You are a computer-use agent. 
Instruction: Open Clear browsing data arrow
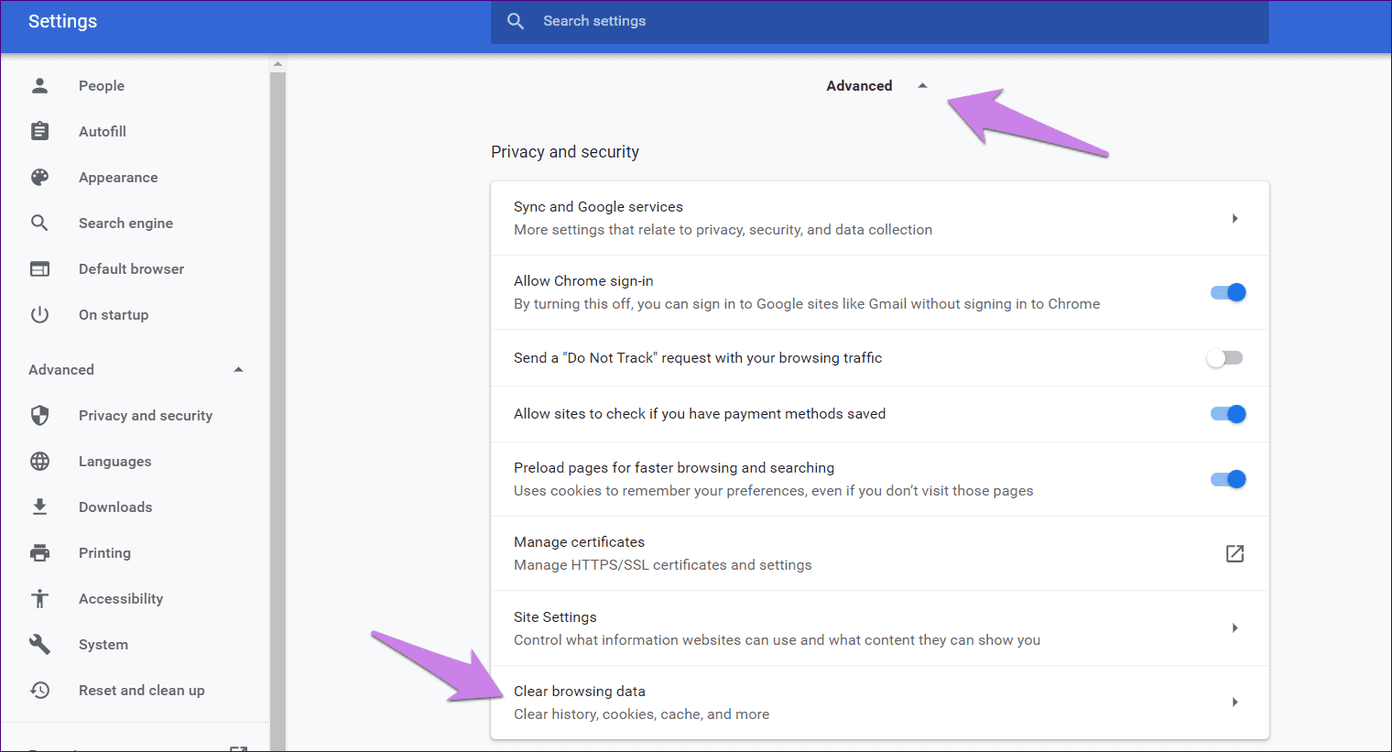pos(1235,702)
